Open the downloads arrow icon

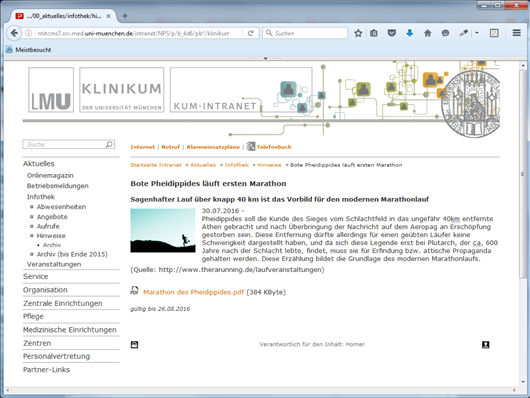click(x=410, y=33)
